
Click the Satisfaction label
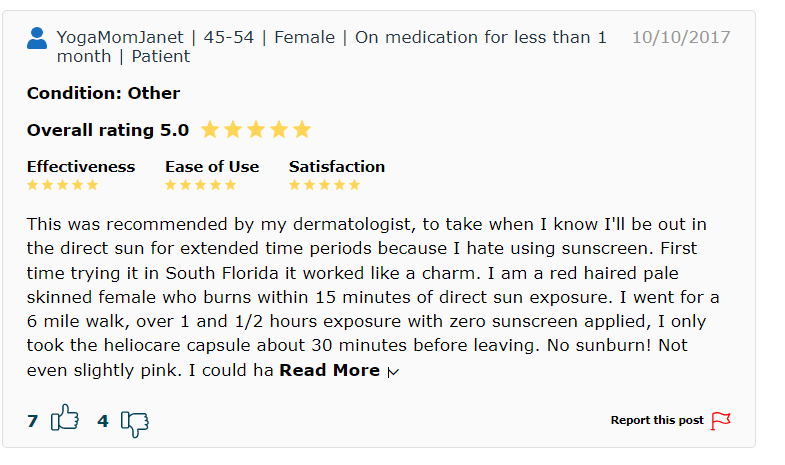coord(337,167)
